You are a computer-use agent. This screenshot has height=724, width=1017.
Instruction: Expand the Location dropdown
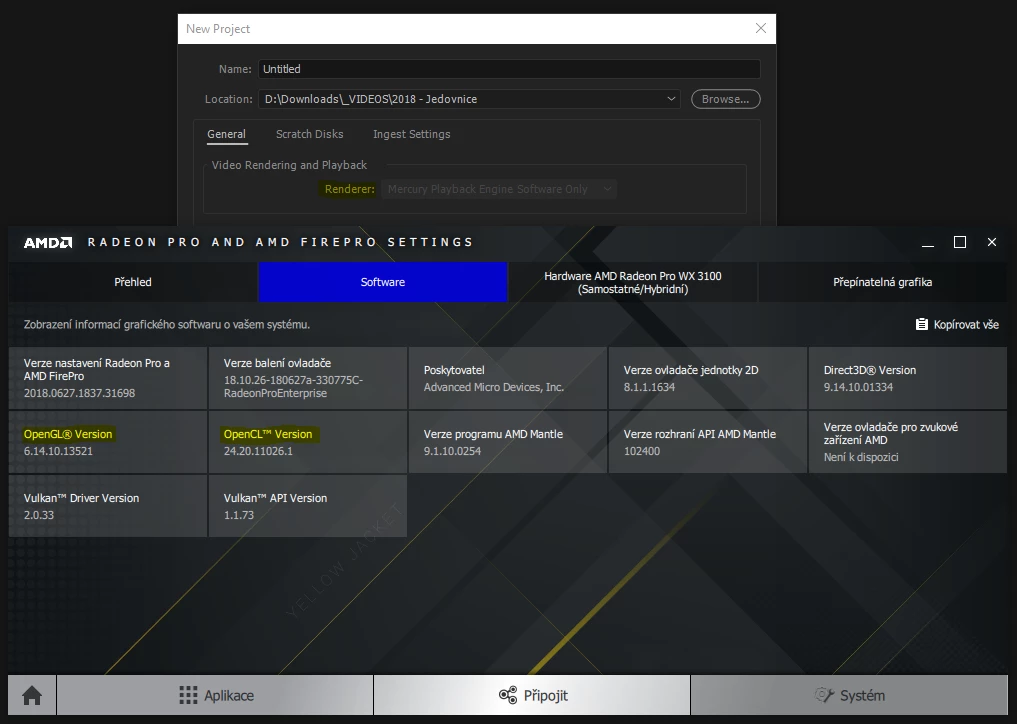tap(671, 99)
